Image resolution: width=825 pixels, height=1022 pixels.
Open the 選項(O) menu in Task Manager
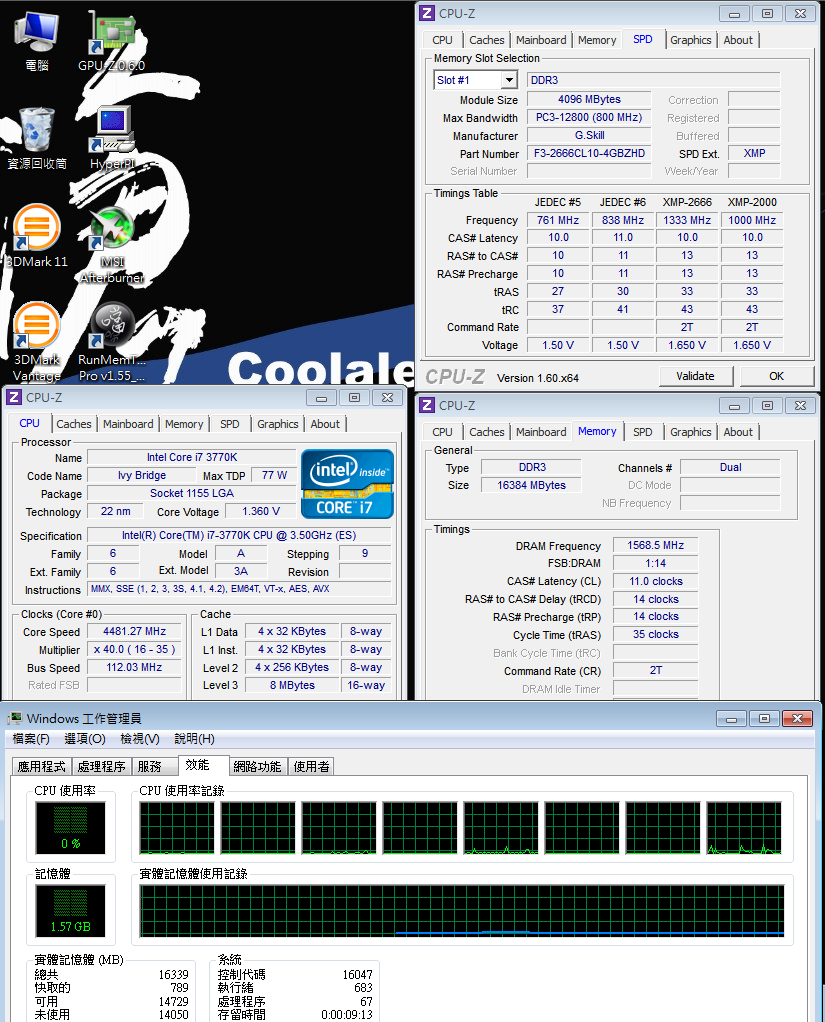coord(85,738)
